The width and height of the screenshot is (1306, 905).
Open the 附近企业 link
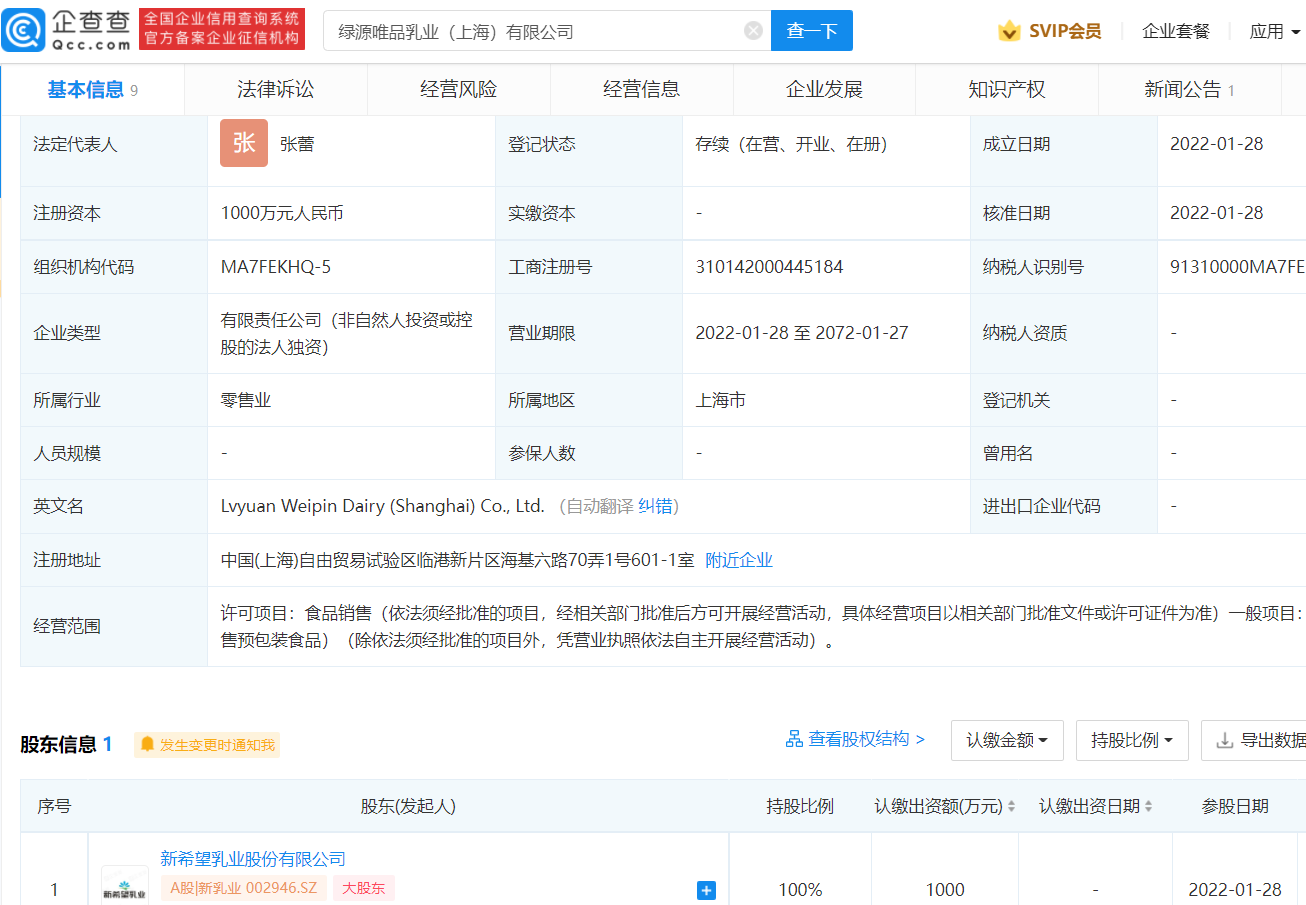[x=739, y=560]
